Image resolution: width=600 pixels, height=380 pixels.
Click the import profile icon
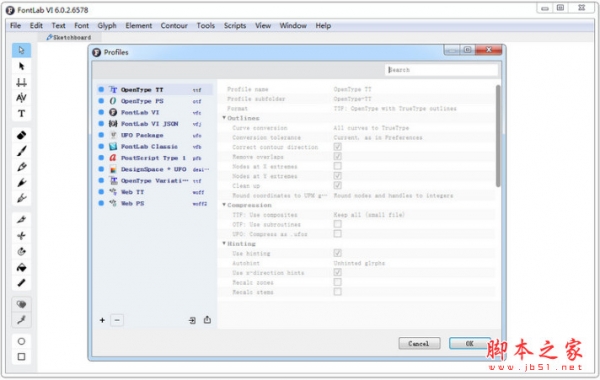click(192, 320)
